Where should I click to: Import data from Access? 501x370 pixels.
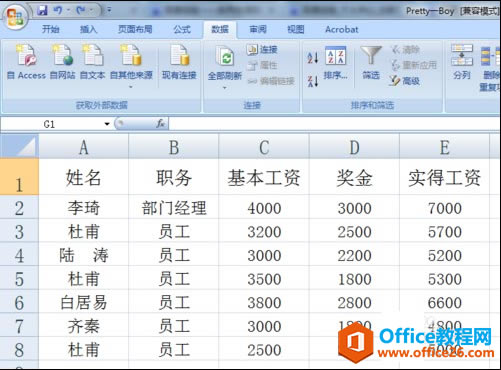pos(26,63)
